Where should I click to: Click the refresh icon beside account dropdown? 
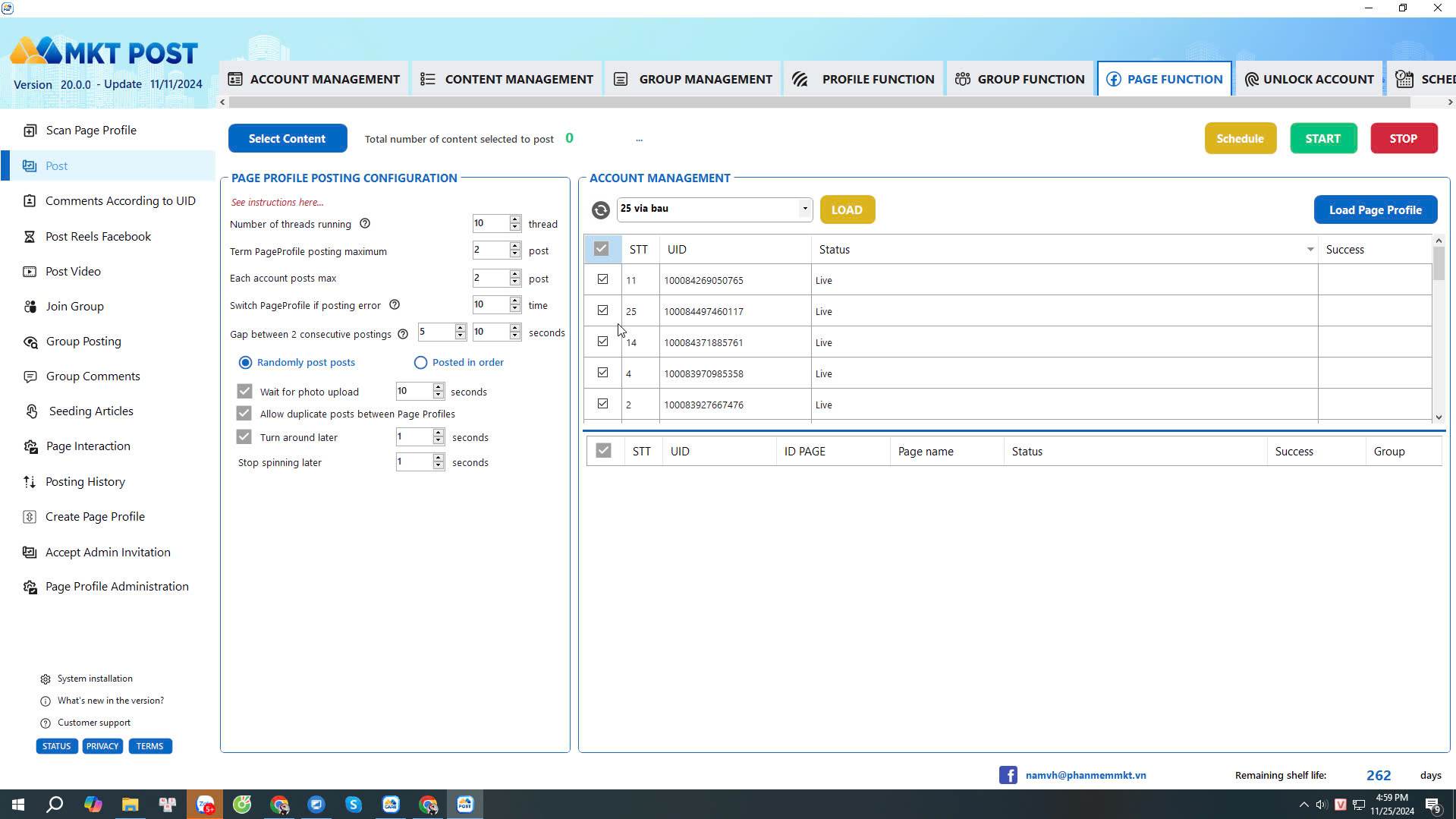[600, 210]
